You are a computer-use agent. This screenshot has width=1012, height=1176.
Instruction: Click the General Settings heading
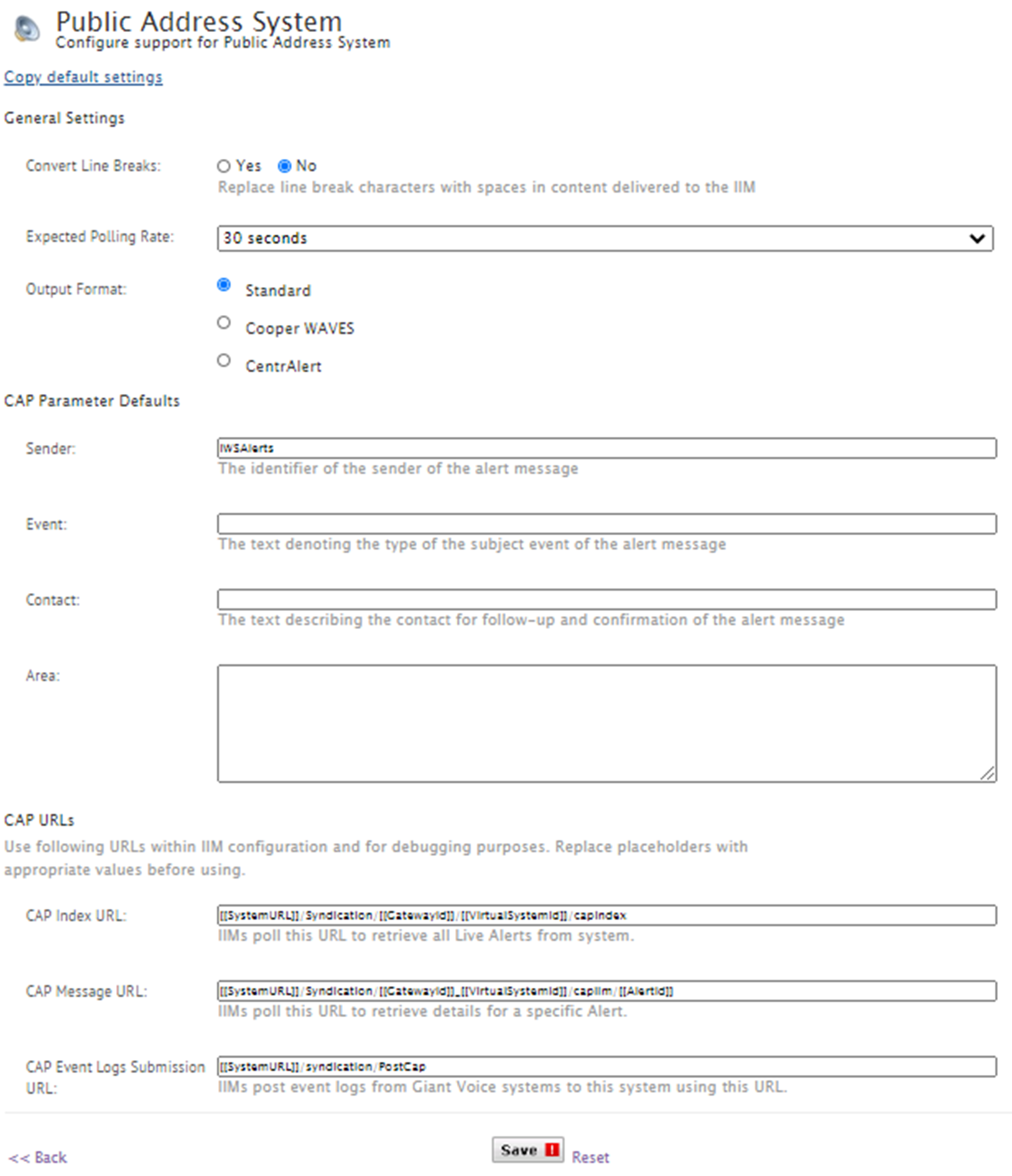[x=64, y=118]
